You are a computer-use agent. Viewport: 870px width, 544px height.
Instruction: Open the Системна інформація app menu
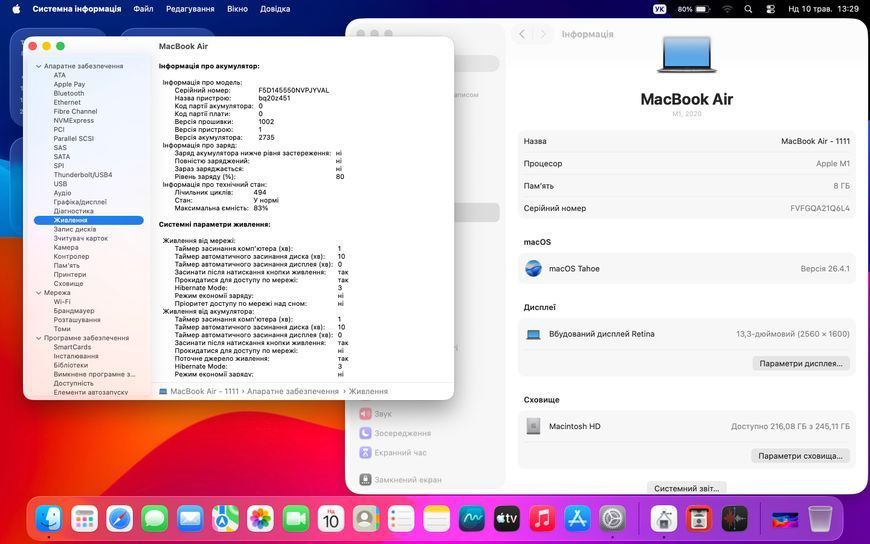[77, 9]
